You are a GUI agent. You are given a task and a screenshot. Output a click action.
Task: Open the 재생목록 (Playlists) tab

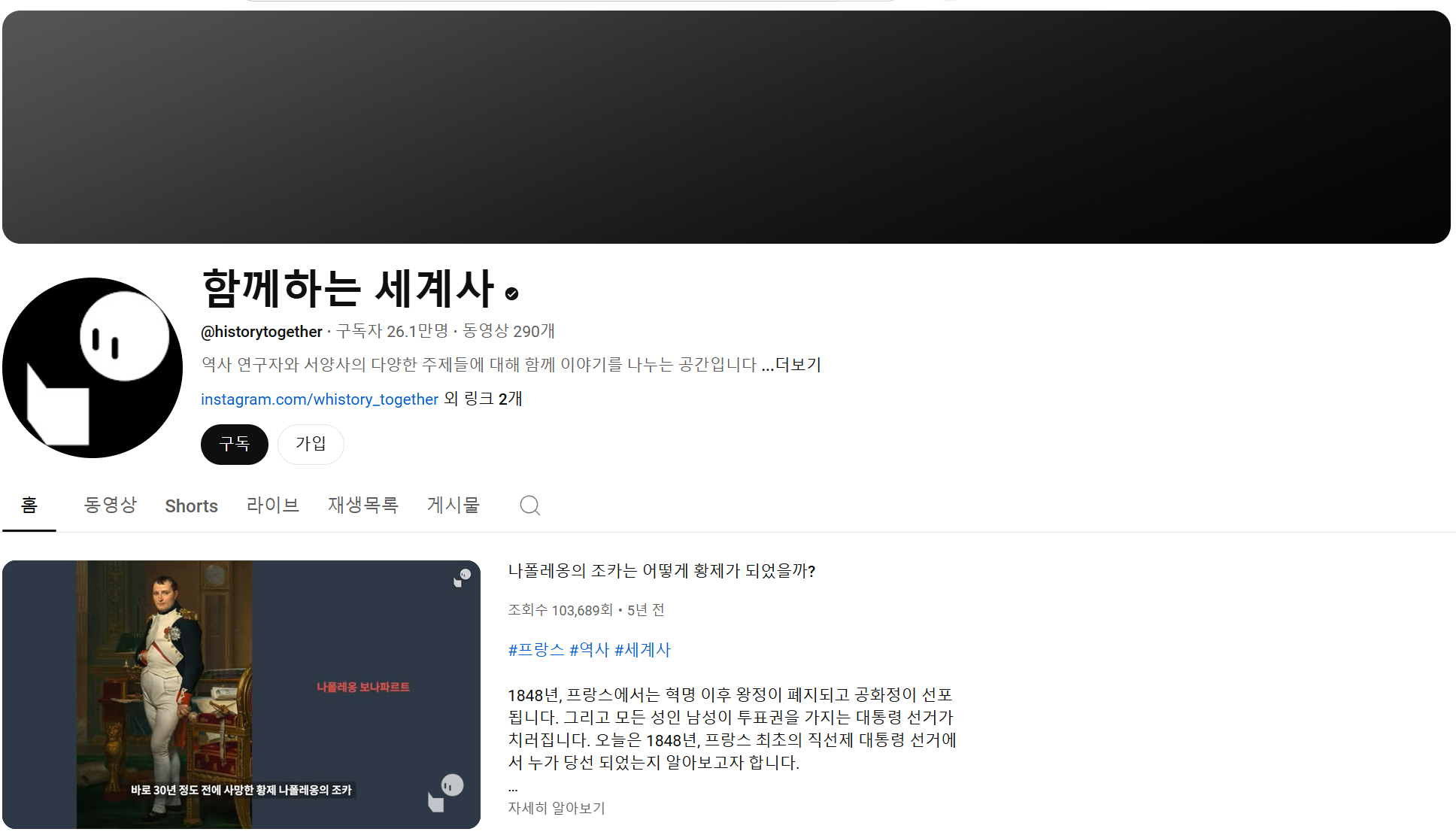[x=363, y=506]
